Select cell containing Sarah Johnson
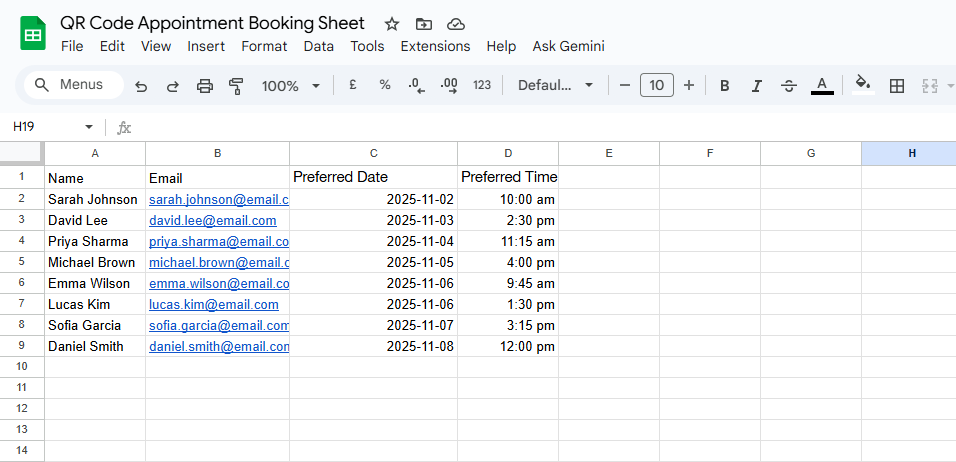Viewport: 956px width, 462px height. [x=95, y=199]
